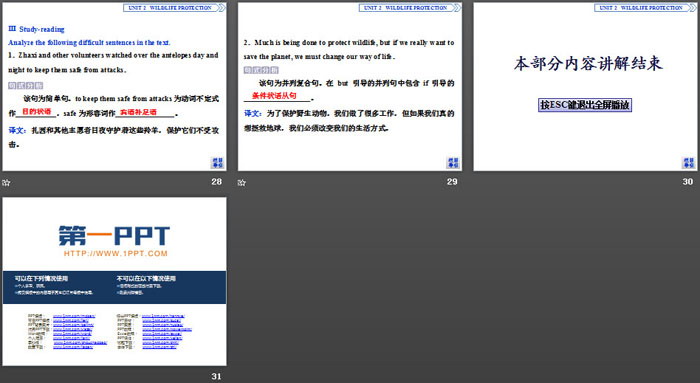
Task: Click the HTTP://WWW.1PPT.COM link on slide 31
Action: (x=116, y=254)
